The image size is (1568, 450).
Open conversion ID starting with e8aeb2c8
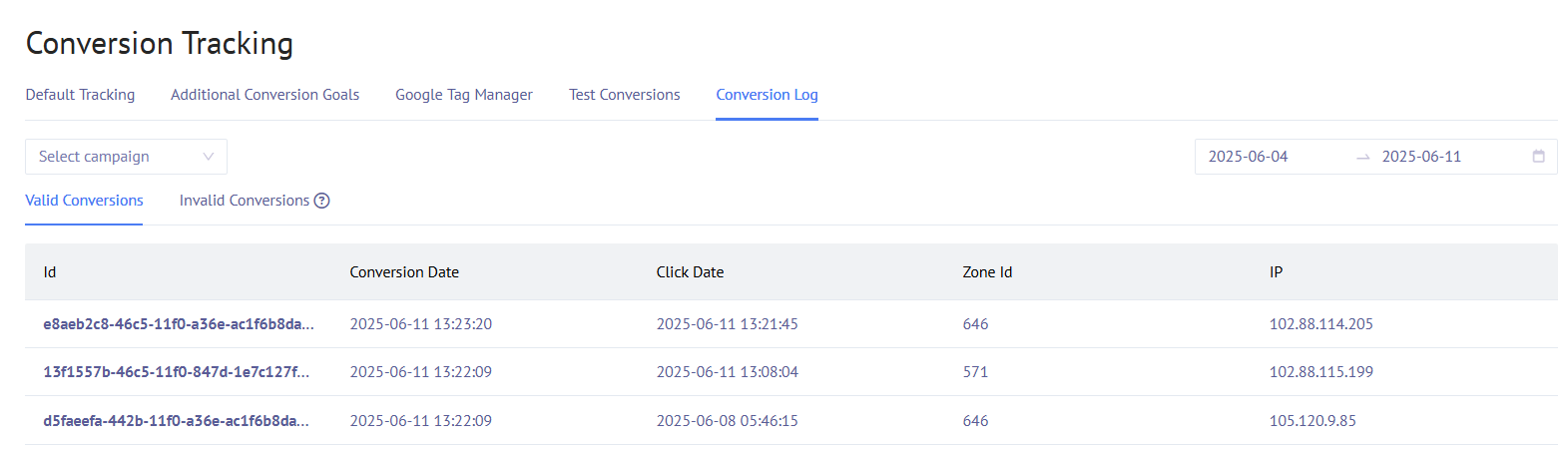pyautogui.click(x=178, y=324)
